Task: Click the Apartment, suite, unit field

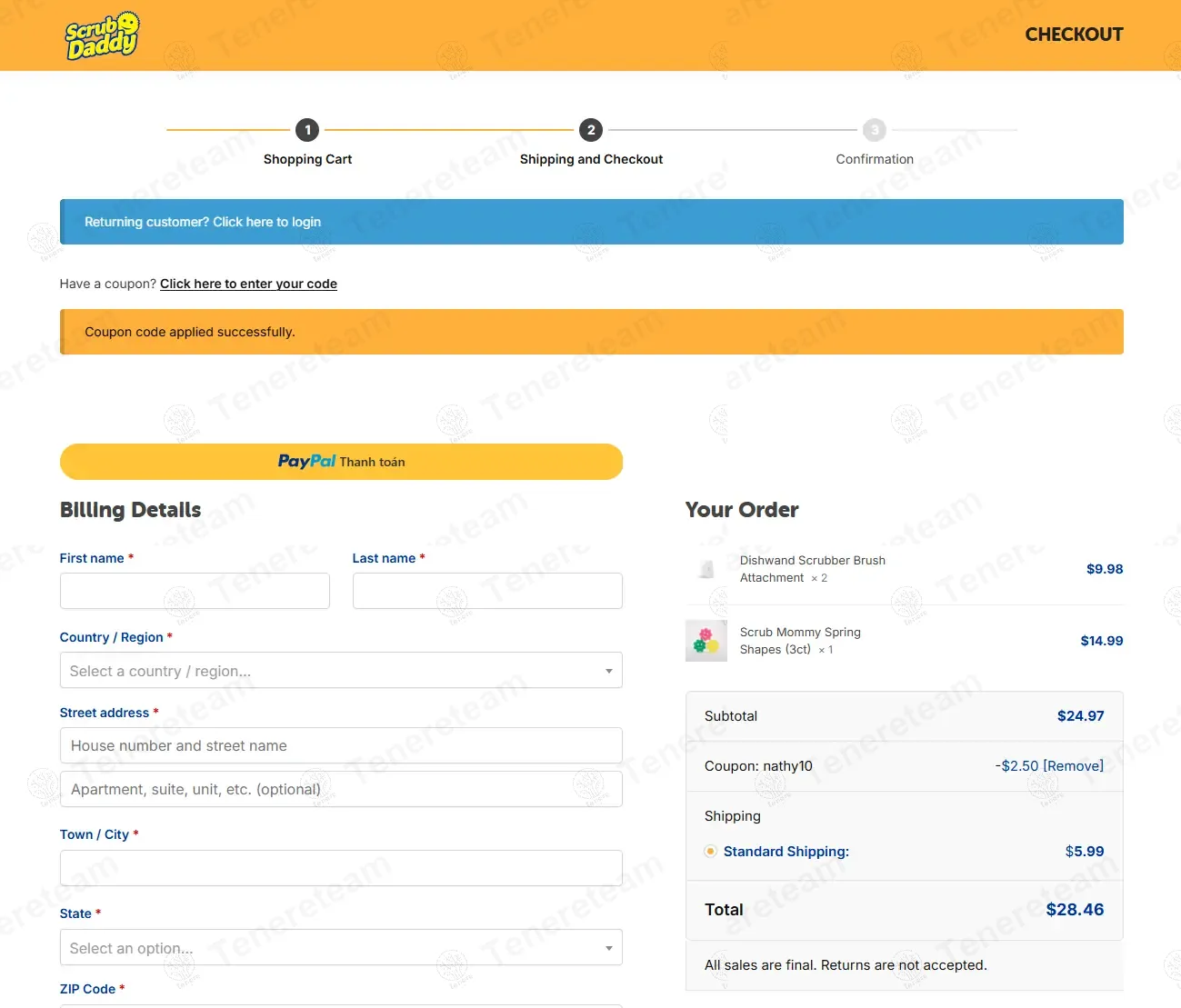Action: (341, 789)
